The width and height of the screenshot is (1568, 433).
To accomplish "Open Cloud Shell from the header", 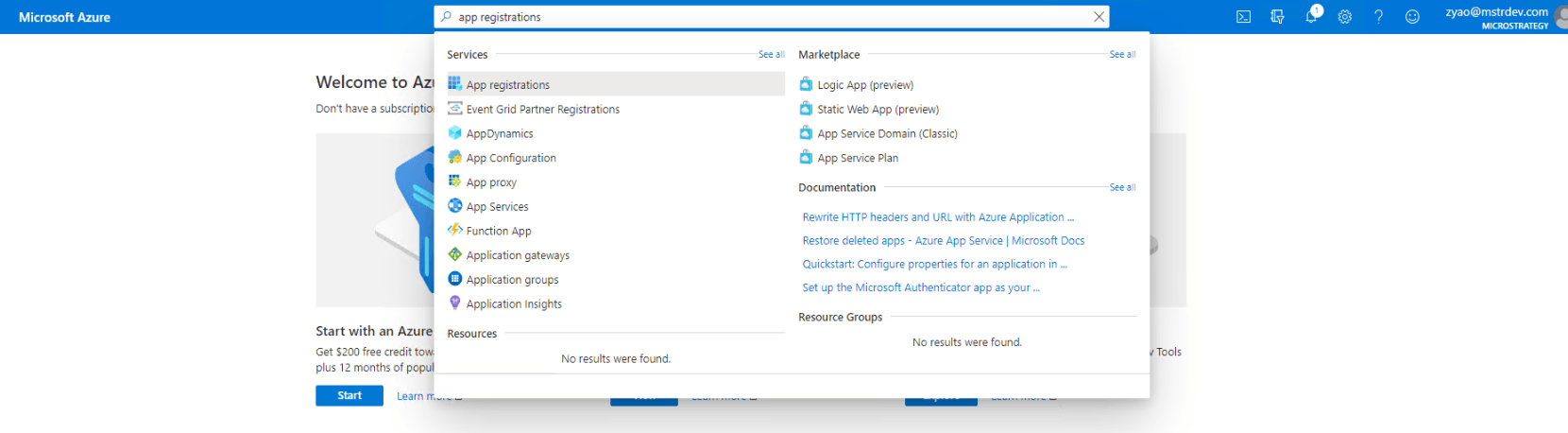I will pos(1243,17).
